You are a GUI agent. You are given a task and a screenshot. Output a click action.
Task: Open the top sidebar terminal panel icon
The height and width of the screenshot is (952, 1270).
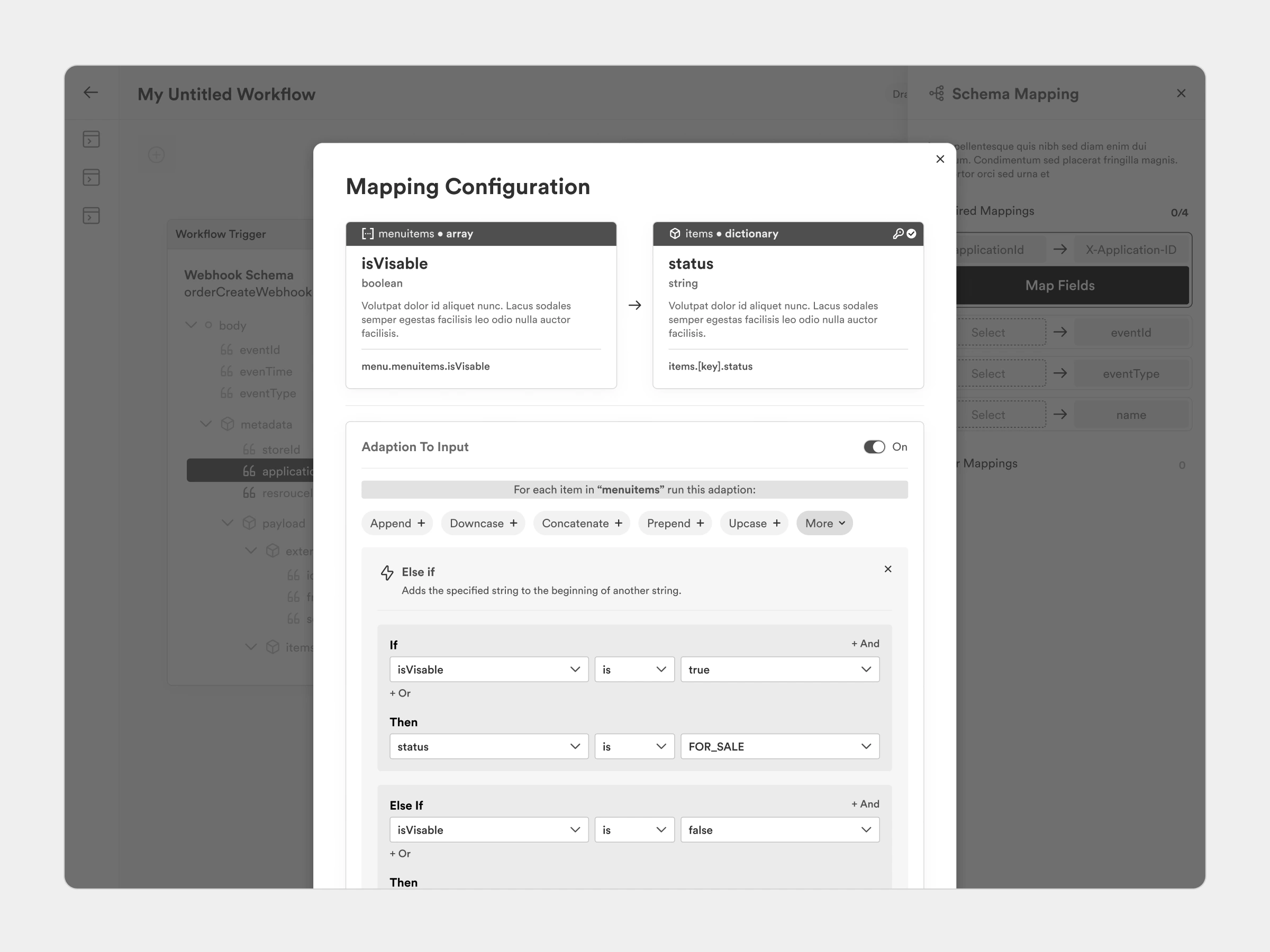click(92, 140)
